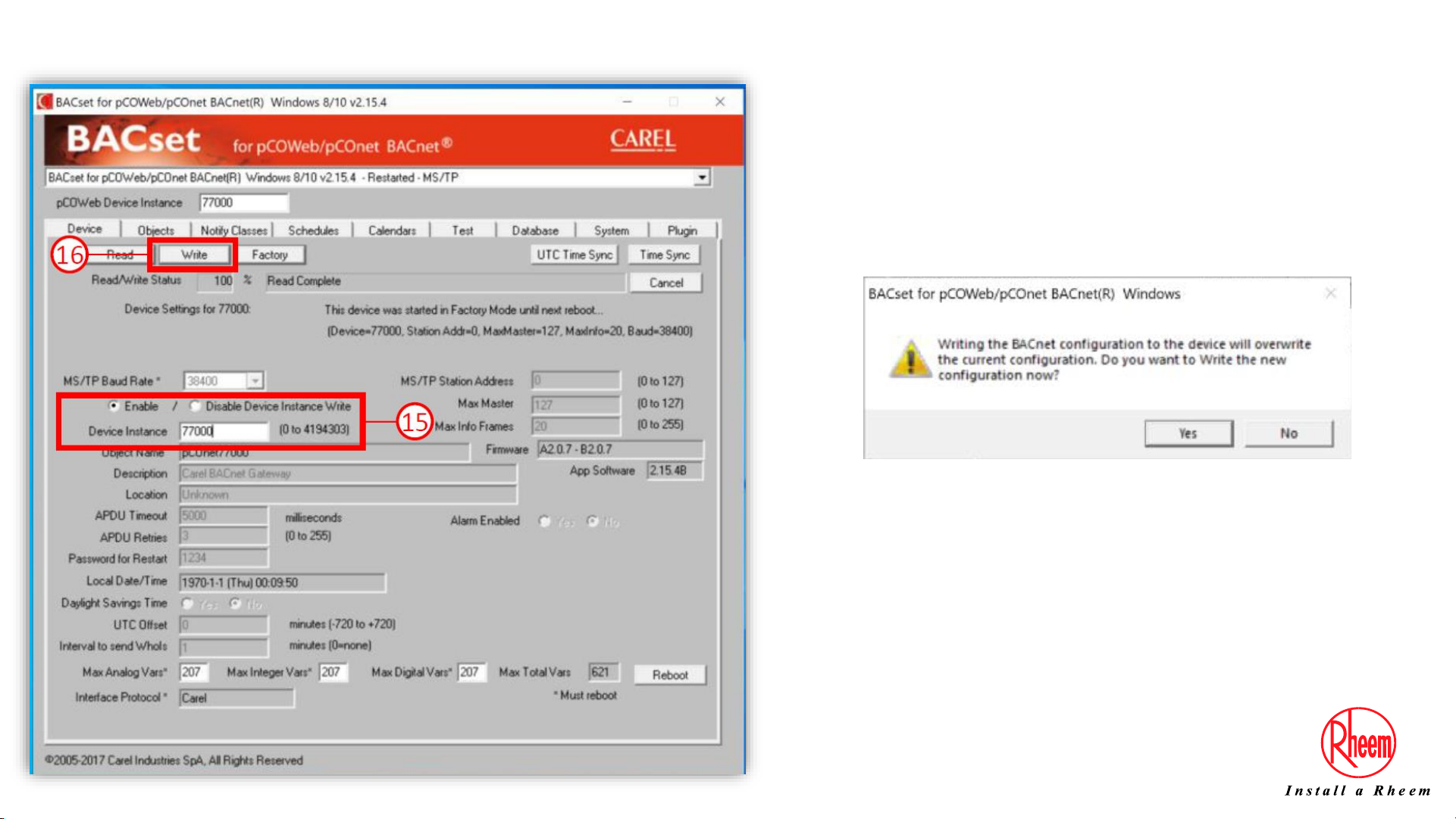Click the Description field
The width and height of the screenshot is (1456, 819).
tap(348, 474)
